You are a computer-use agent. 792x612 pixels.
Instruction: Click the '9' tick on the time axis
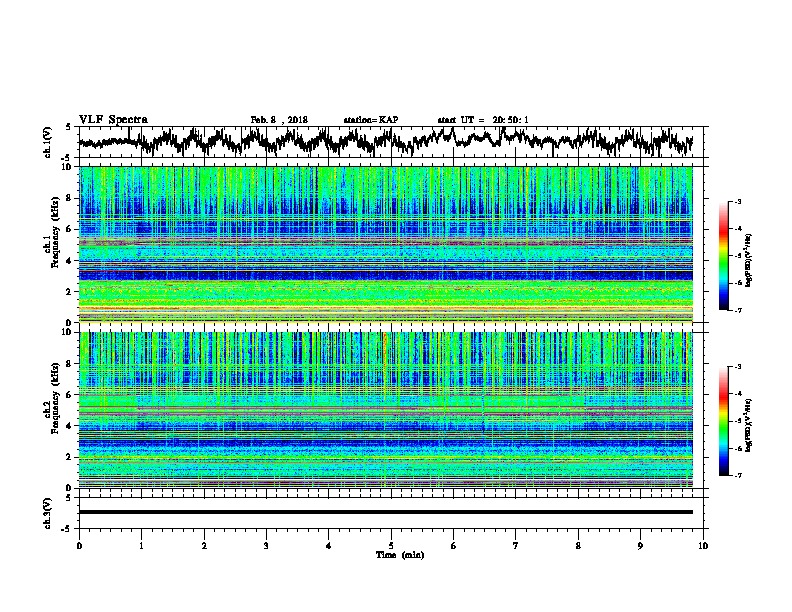pyautogui.click(x=640, y=546)
